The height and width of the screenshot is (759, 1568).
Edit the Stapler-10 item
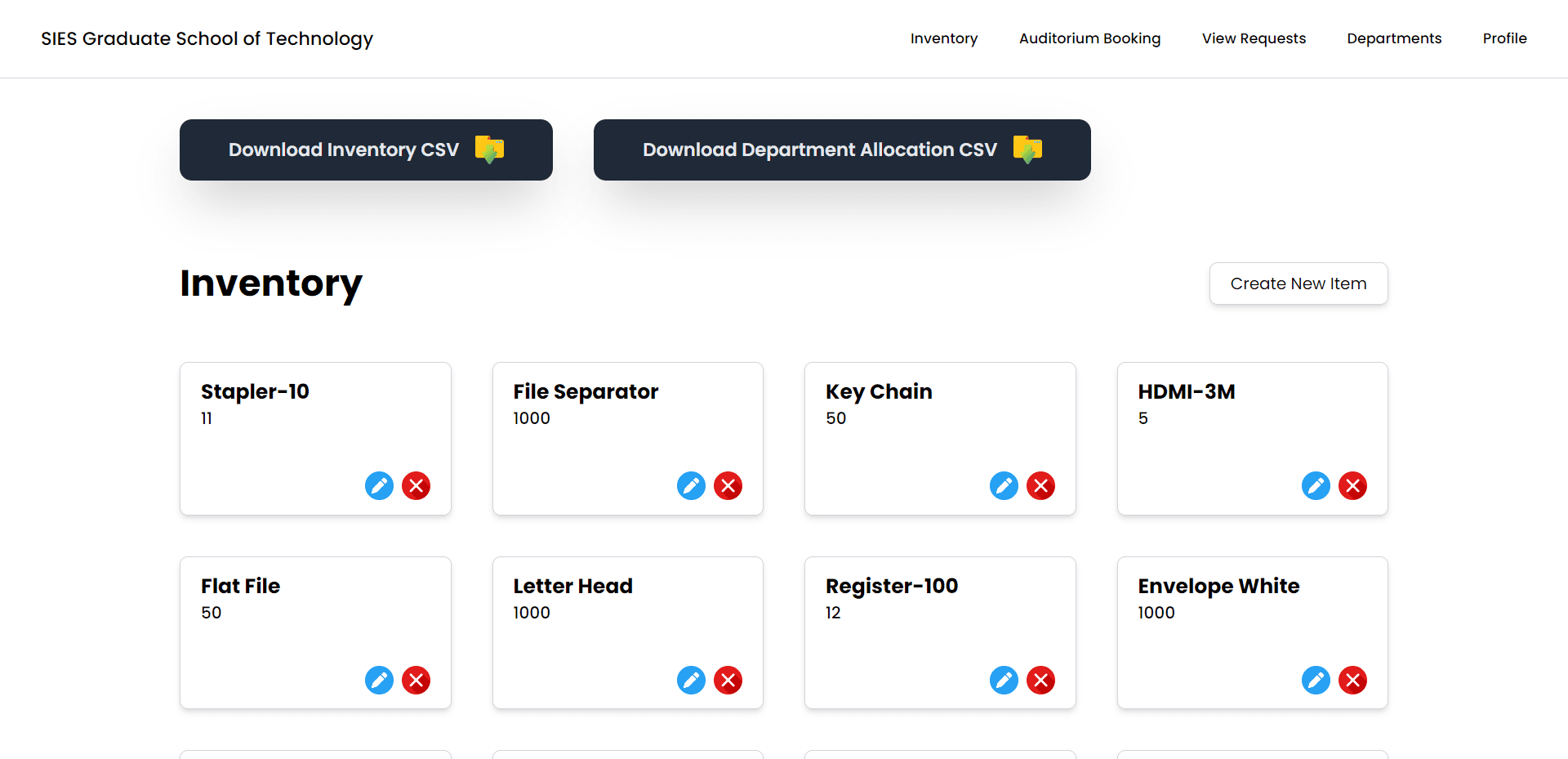pos(379,486)
